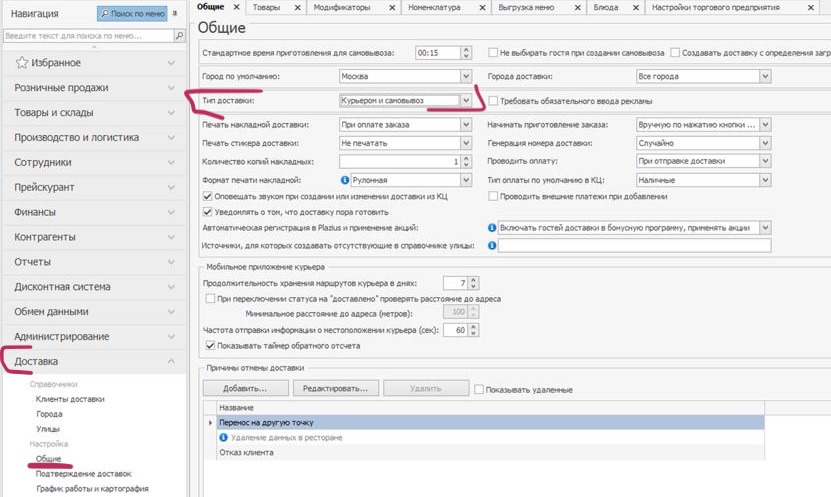The image size is (831, 497).
Task: Click info icon beside Plazius bonus program field
Action: click(x=492, y=228)
